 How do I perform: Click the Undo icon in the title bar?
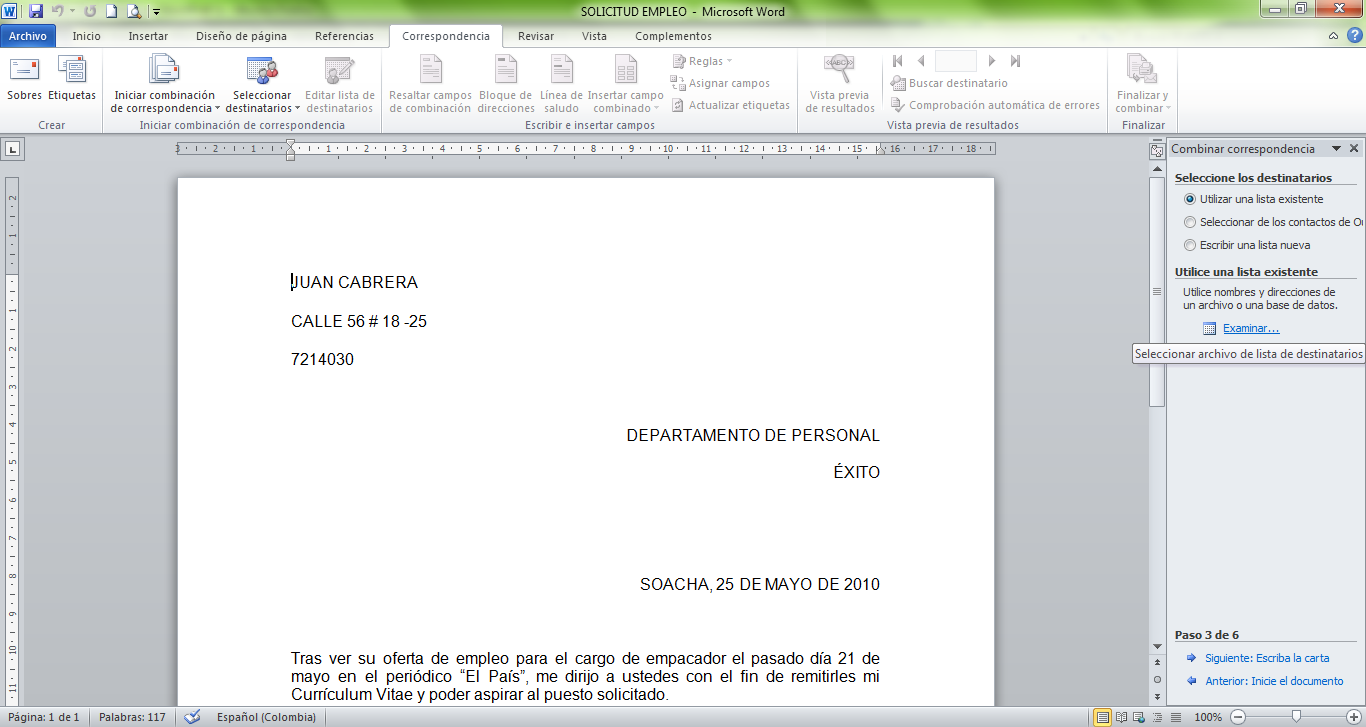[x=58, y=12]
